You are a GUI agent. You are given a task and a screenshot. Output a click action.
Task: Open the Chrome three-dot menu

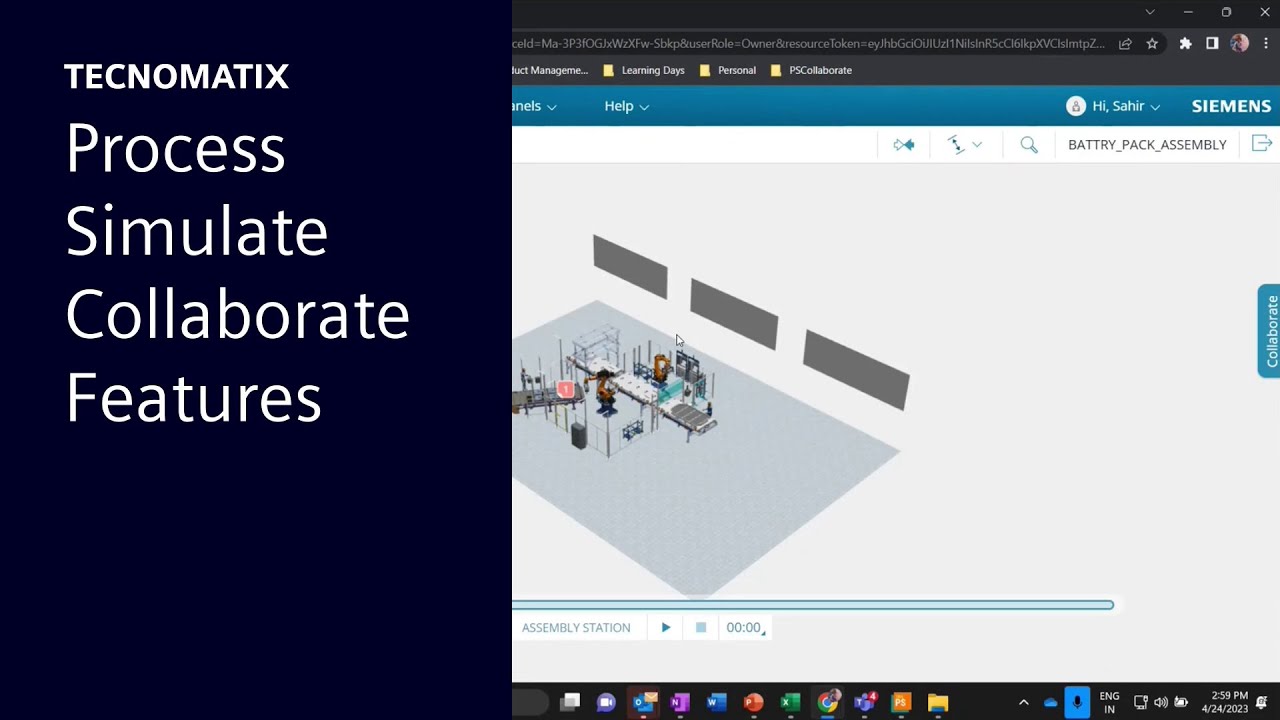1266,43
